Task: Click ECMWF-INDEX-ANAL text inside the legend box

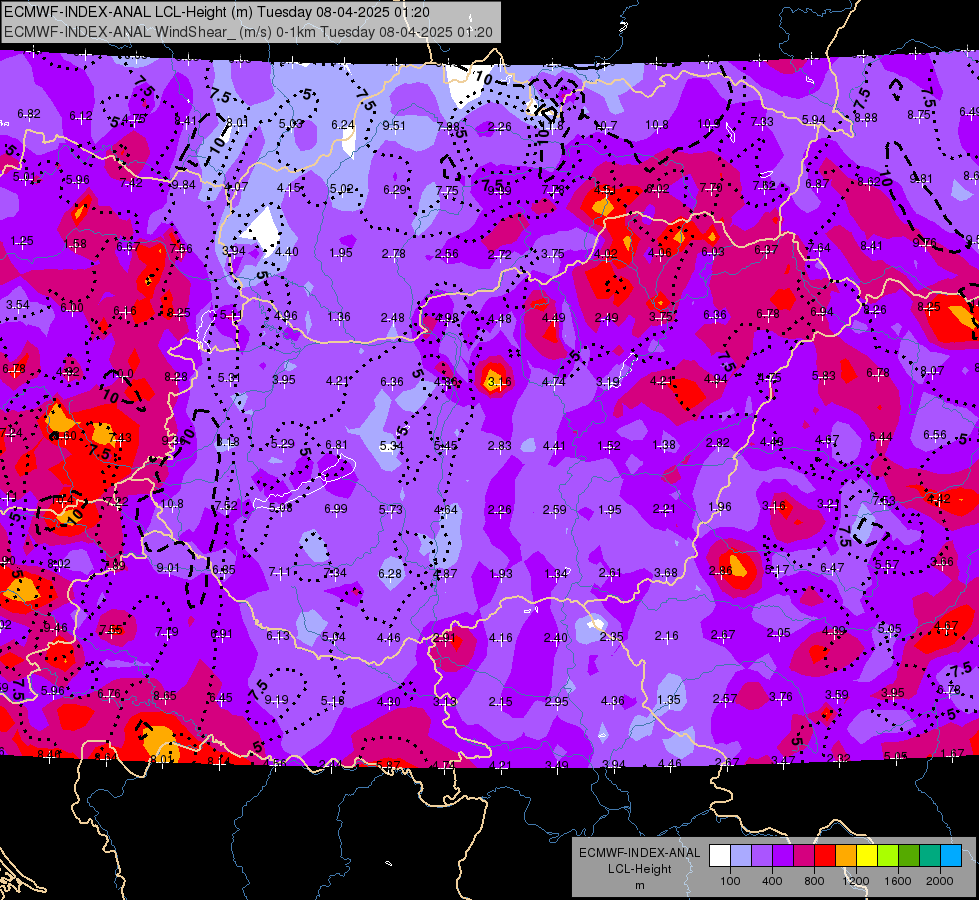Action: pos(639,853)
